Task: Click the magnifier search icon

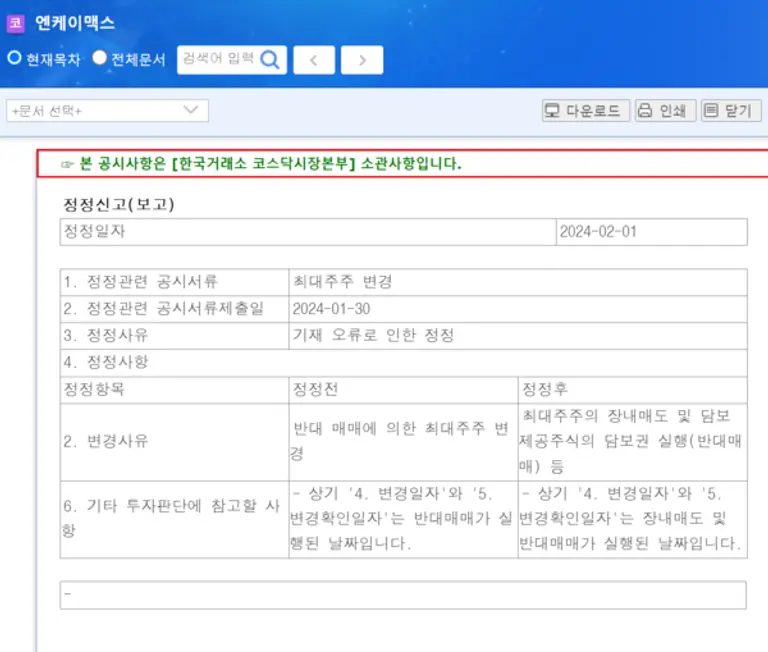Action: point(270,59)
